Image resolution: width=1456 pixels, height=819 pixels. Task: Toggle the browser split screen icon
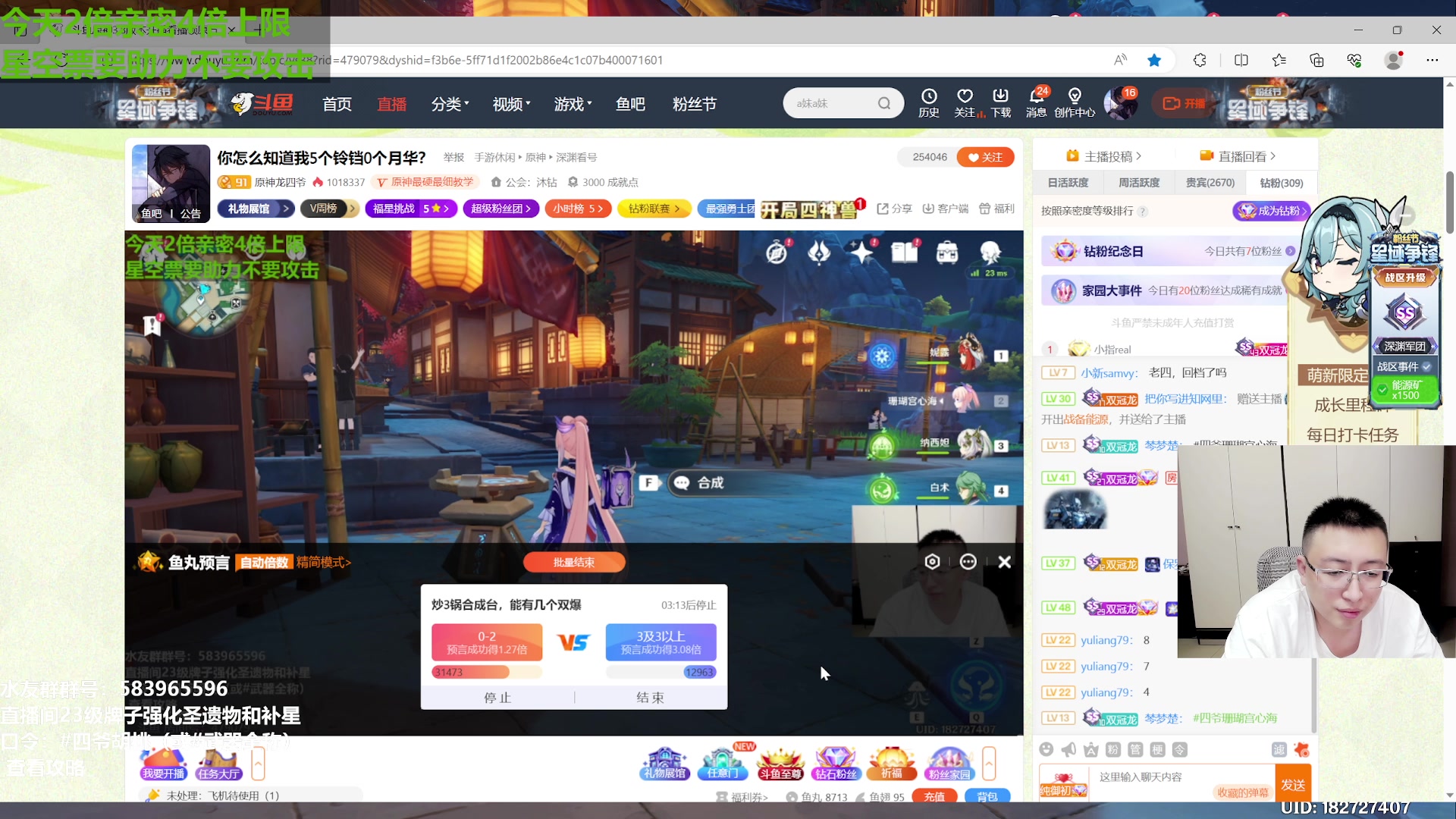[x=1241, y=60]
